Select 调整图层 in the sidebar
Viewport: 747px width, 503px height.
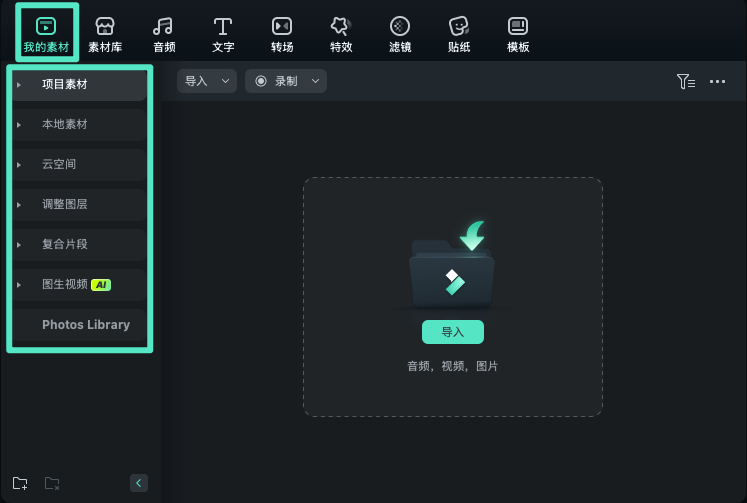click(80, 205)
